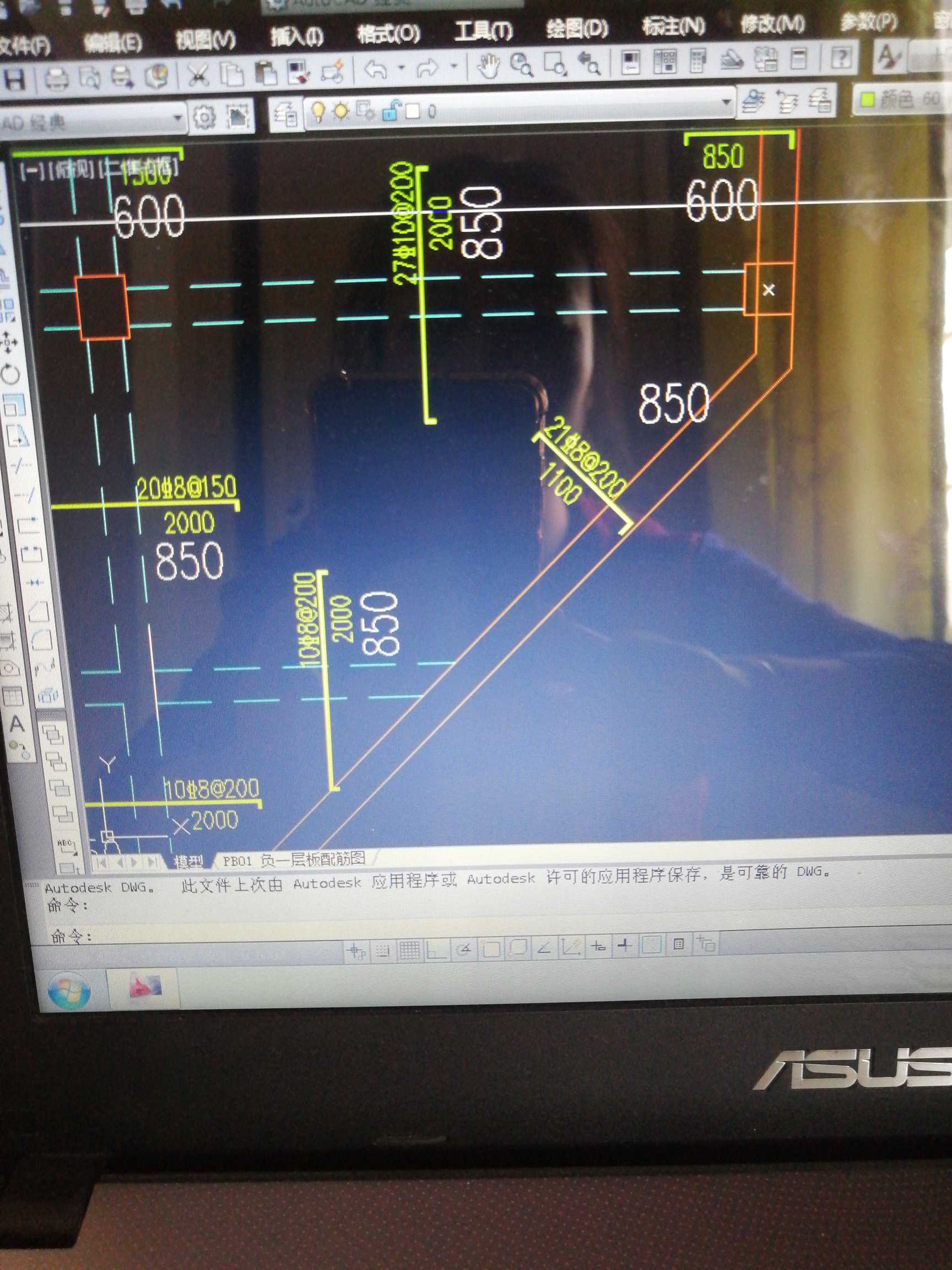The image size is (952, 1270).
Task: Open the QuickCalc calculator icon
Action: 799,58
